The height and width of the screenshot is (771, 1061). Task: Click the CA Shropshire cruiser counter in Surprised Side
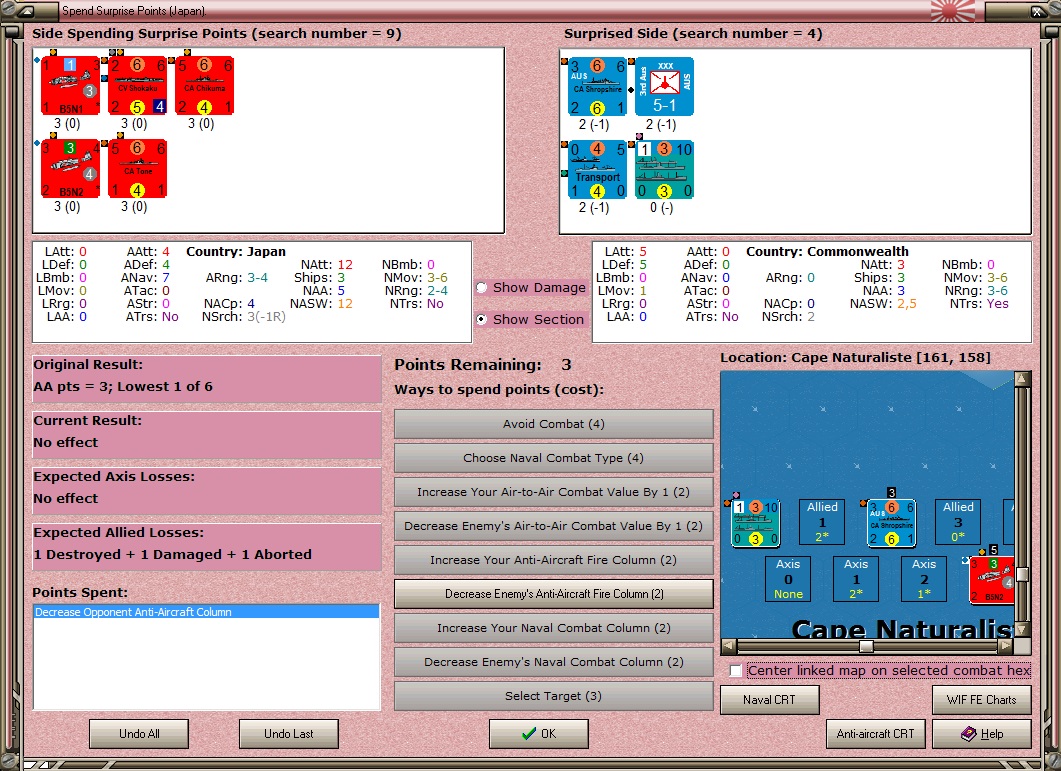(597, 87)
